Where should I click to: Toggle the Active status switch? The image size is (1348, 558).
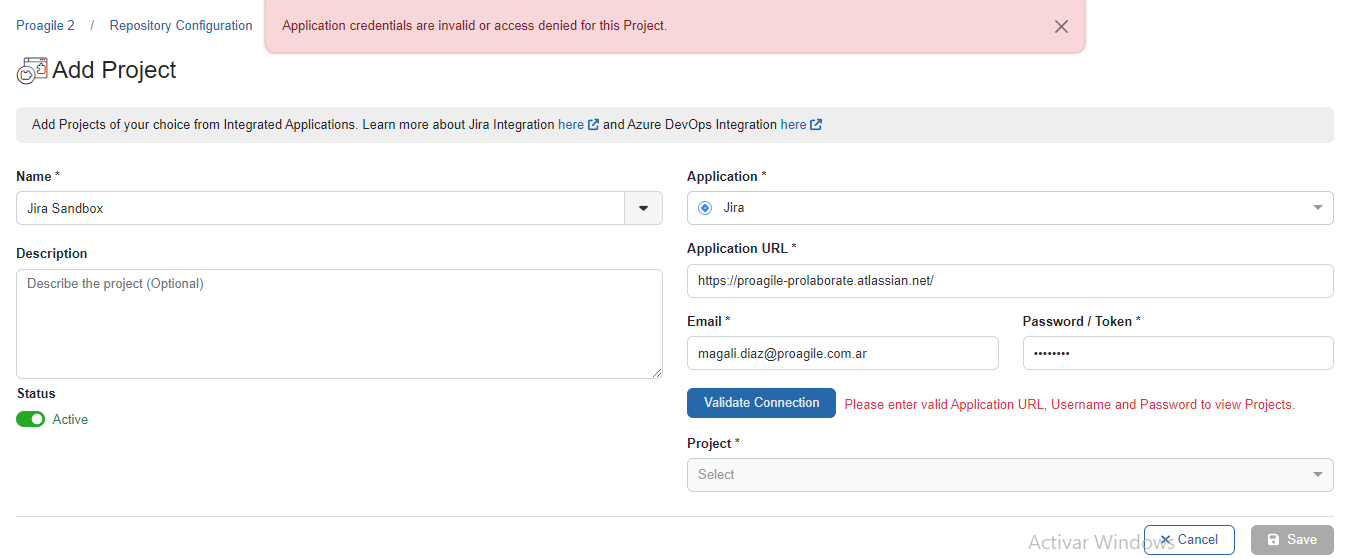[x=31, y=420]
